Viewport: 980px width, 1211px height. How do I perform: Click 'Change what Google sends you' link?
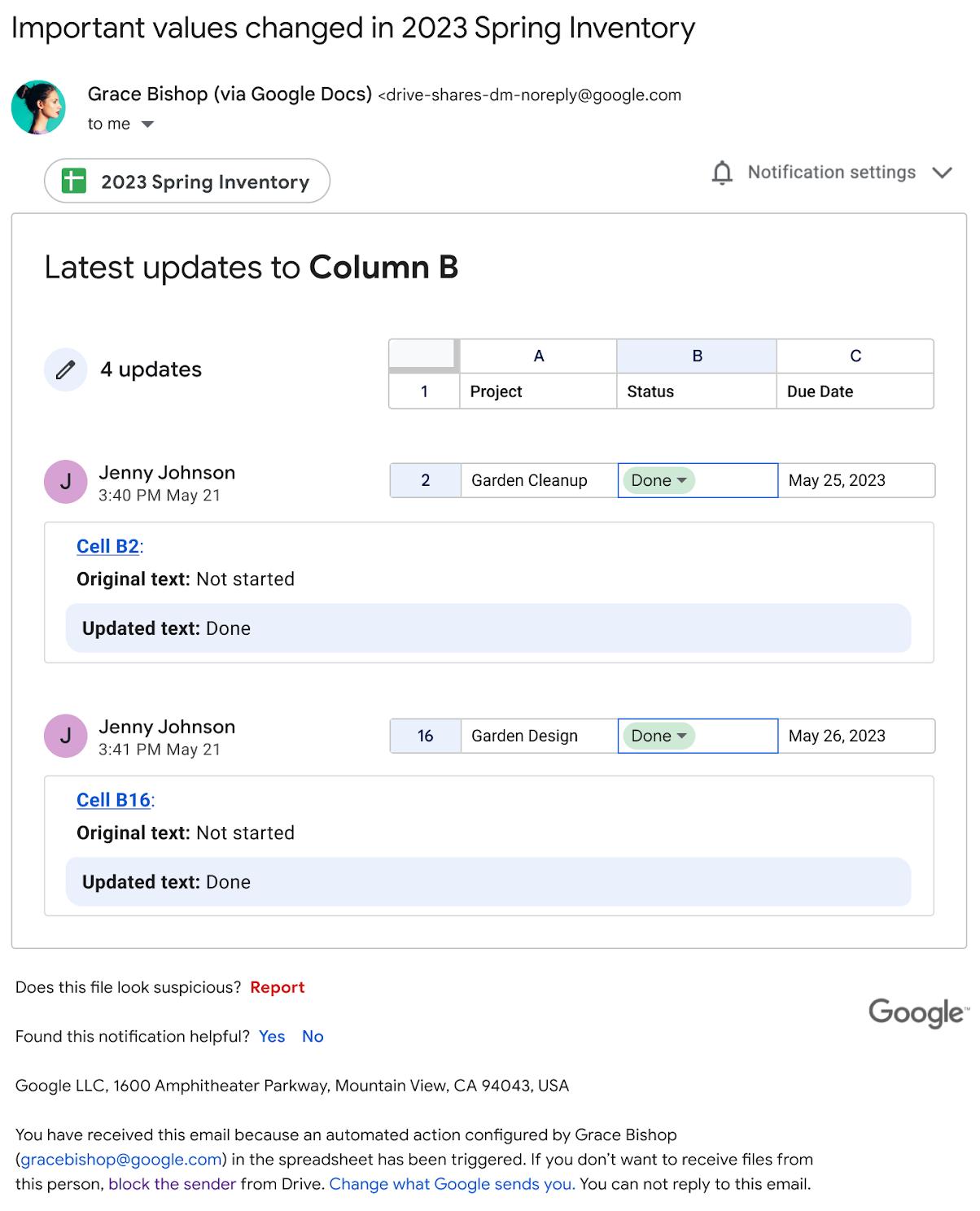(x=452, y=1183)
